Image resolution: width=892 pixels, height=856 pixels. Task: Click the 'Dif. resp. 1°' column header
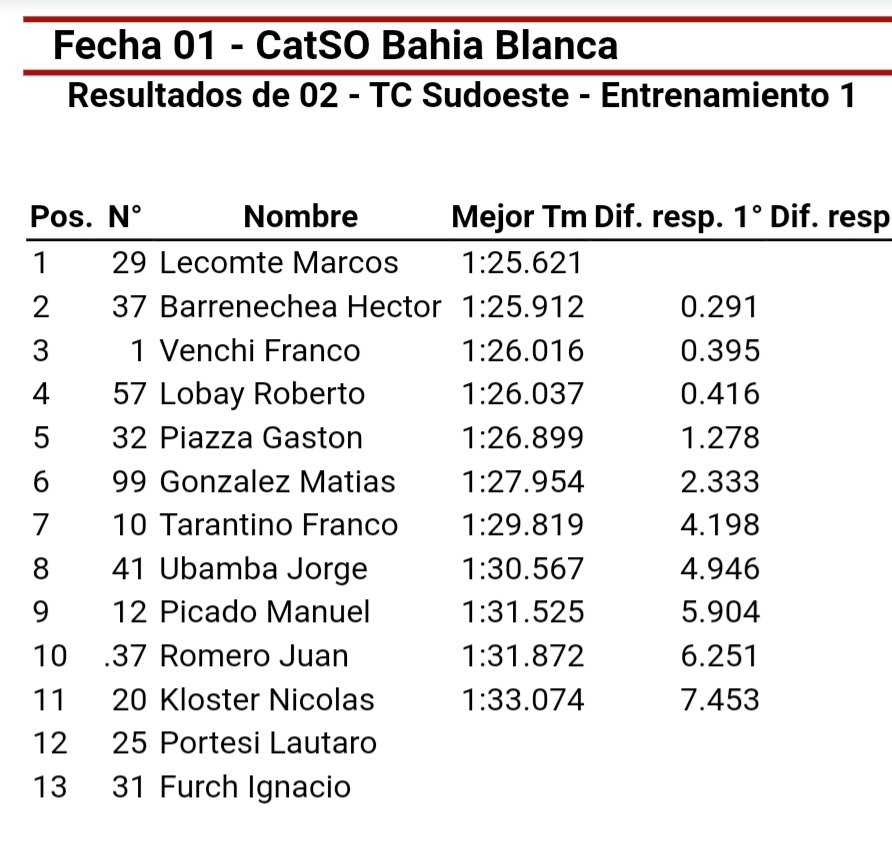tap(678, 217)
